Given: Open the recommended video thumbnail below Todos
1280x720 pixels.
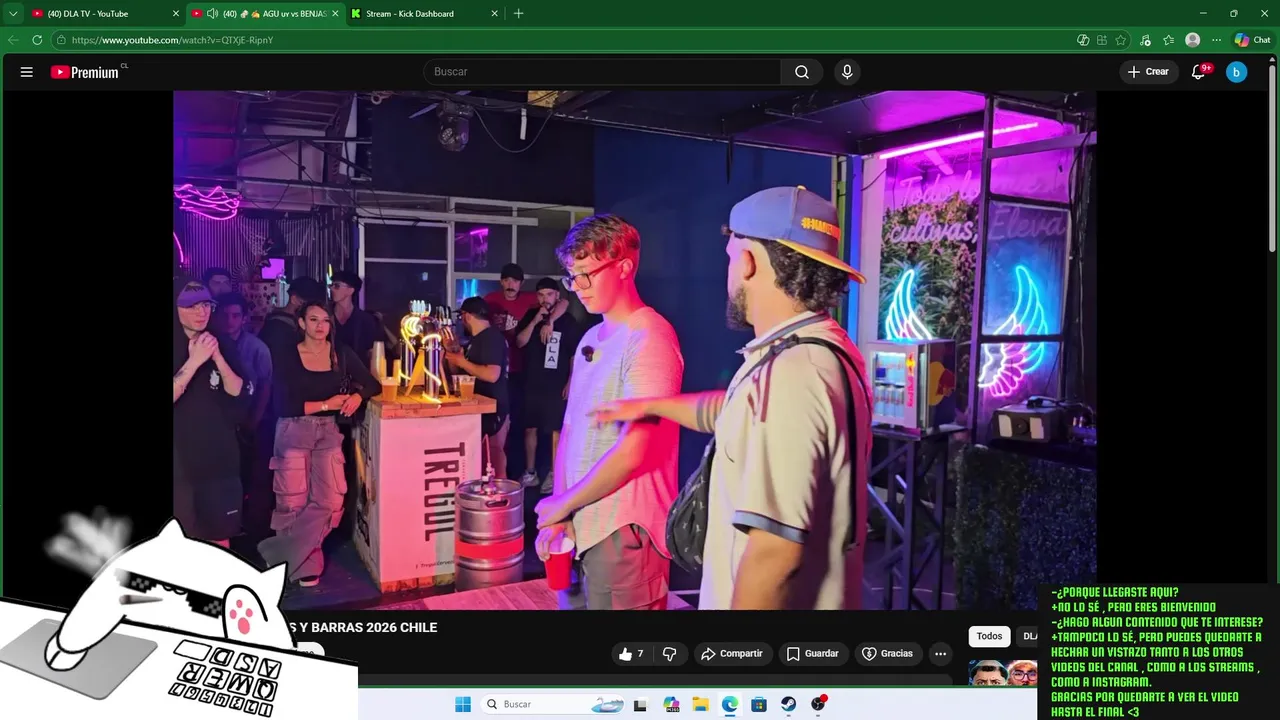Looking at the screenshot, I should [x=1003, y=672].
